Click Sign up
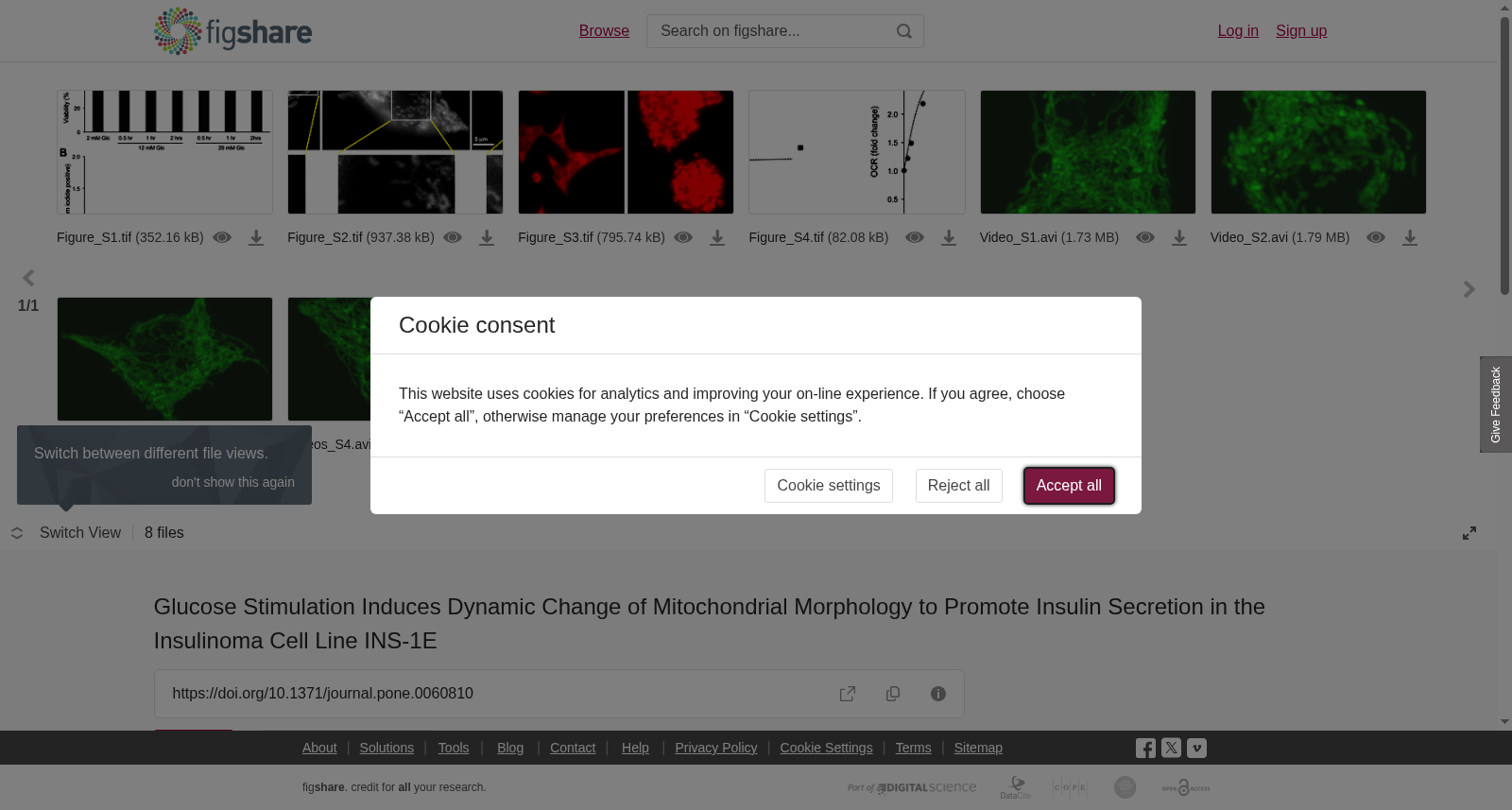Viewport: 1512px width, 810px height. point(1301,31)
